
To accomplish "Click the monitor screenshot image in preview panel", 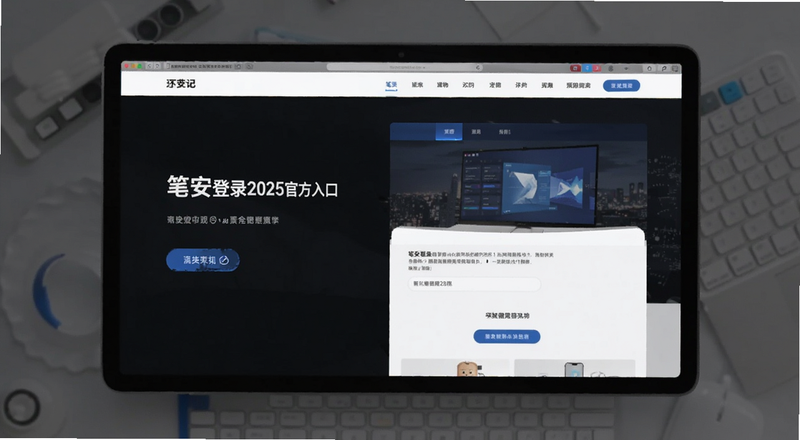I will [x=529, y=186].
